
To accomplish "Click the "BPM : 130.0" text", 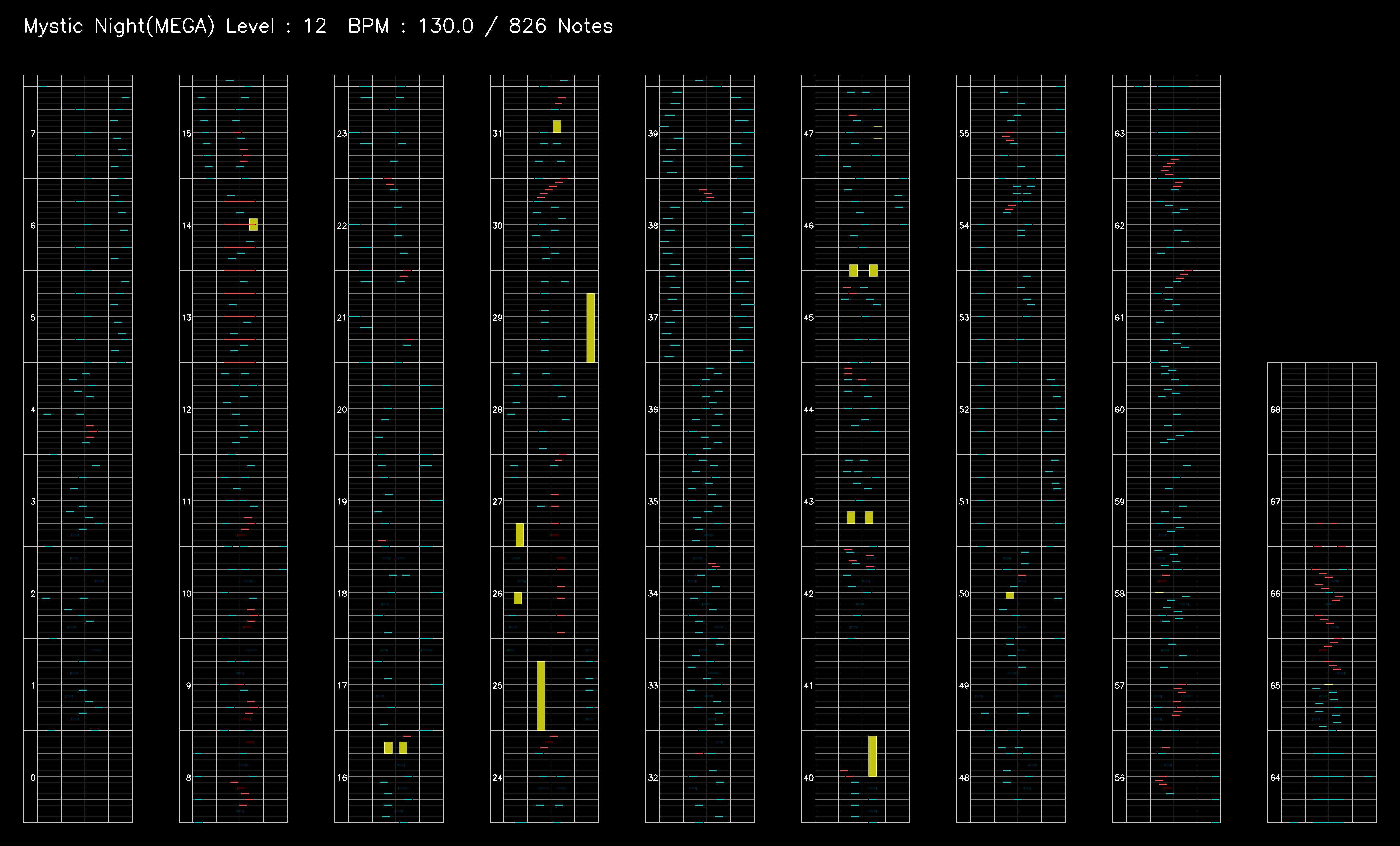I will pos(411,26).
